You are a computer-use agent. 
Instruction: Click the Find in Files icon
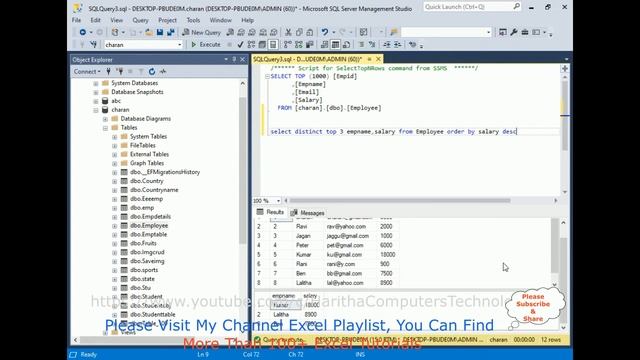(x=394, y=32)
